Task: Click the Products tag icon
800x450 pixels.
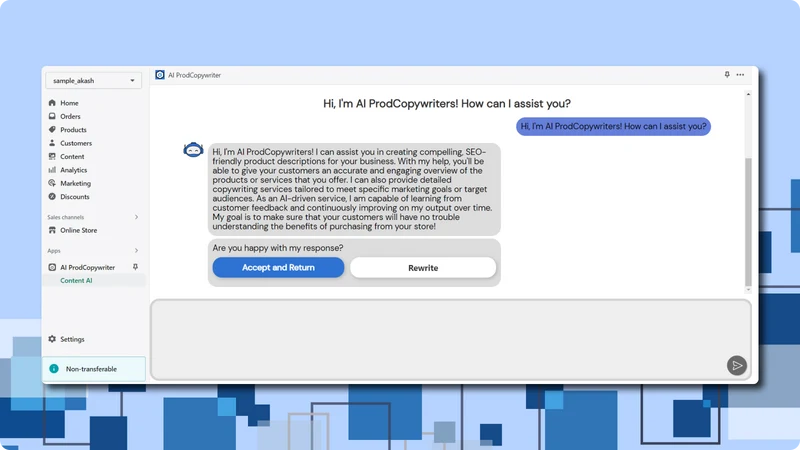Action: [x=52, y=130]
